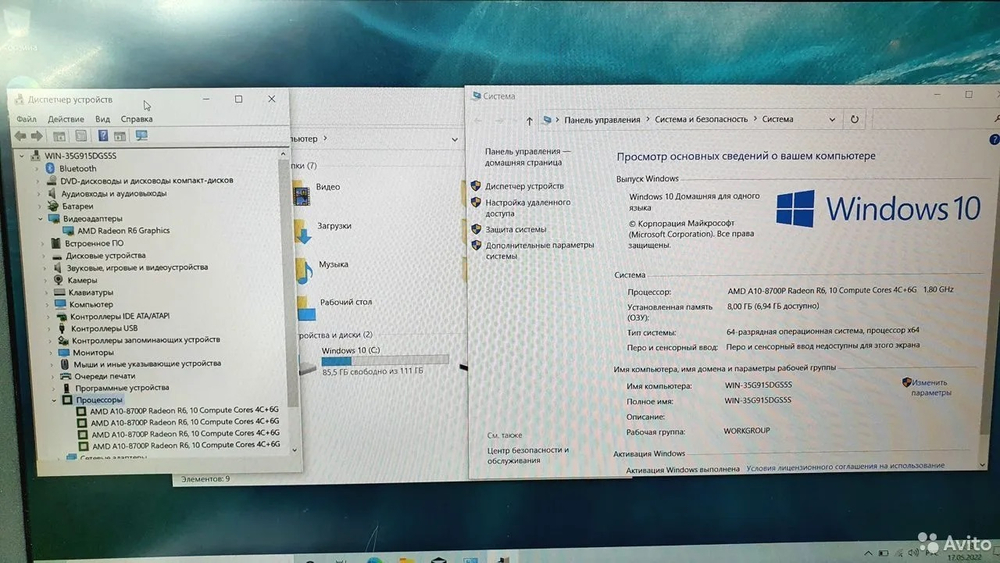The height and width of the screenshot is (563, 1000).
Task: Open the Вид menu
Action: click(103, 119)
